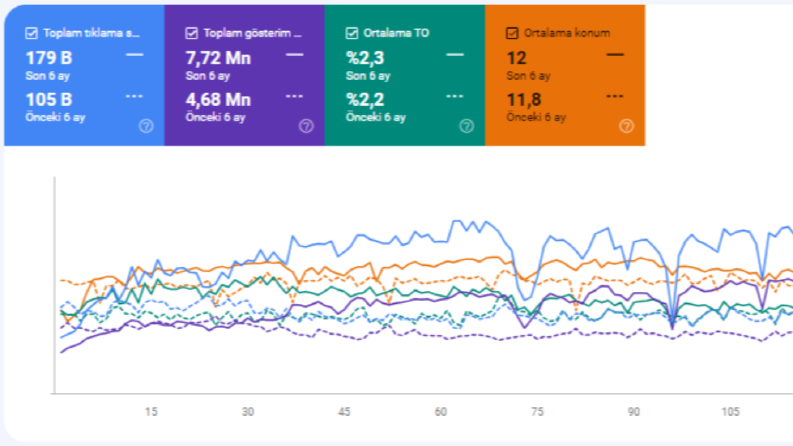793x446 pixels.
Task: Click dashed line legend on purple card
Action: pos(295,96)
